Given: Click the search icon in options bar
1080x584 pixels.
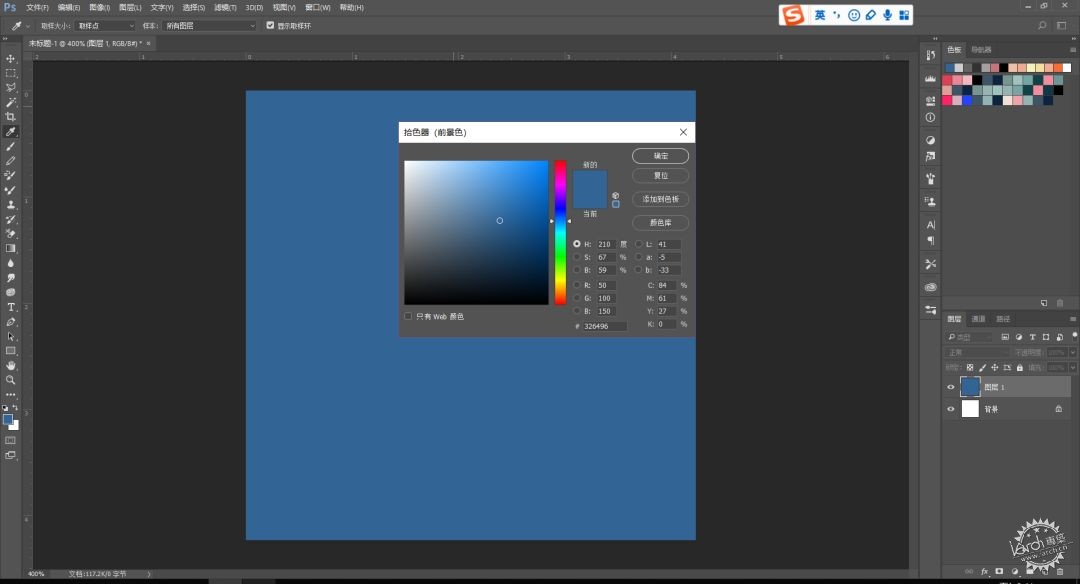Looking at the screenshot, I should (x=1042, y=25).
